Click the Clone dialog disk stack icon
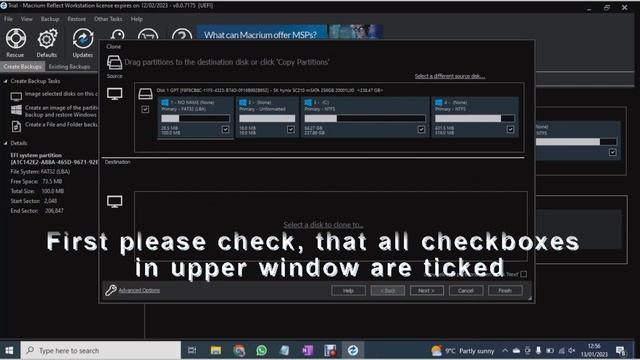Viewport: 640px width, 360px height. point(114,62)
